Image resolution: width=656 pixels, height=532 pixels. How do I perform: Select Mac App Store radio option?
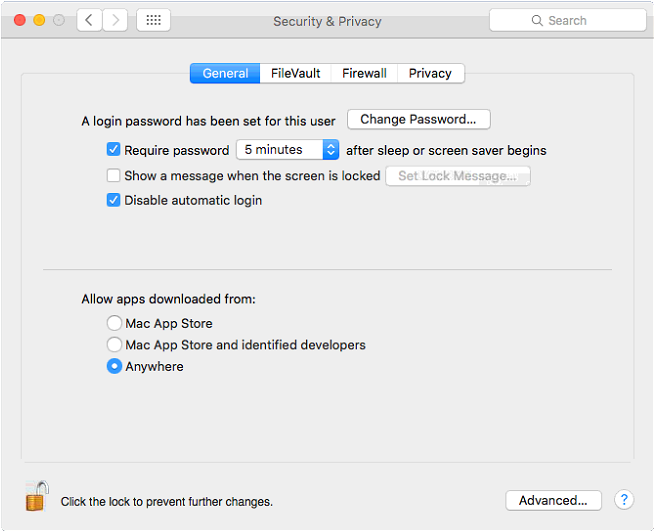tap(114, 323)
